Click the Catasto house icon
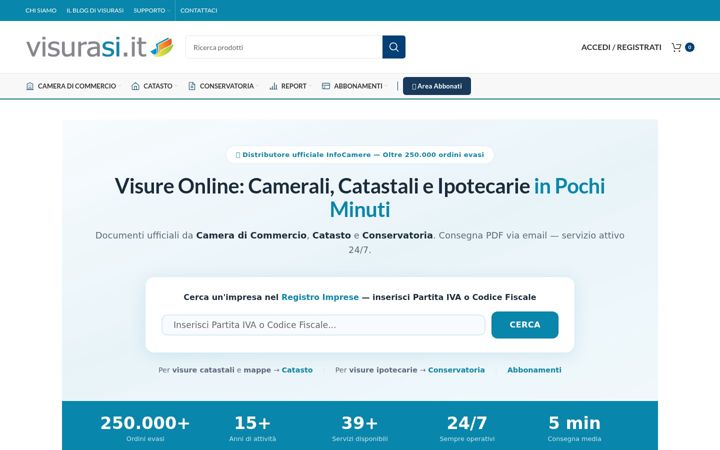The width and height of the screenshot is (720, 450). [135, 86]
